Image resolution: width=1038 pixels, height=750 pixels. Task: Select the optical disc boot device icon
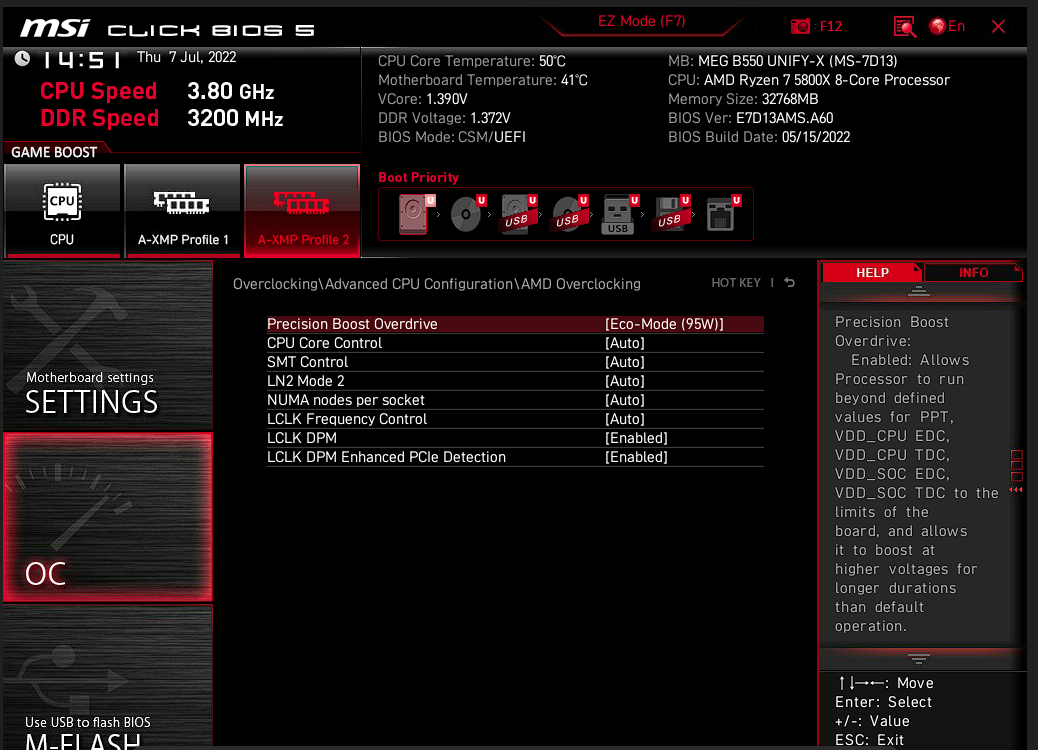point(467,214)
